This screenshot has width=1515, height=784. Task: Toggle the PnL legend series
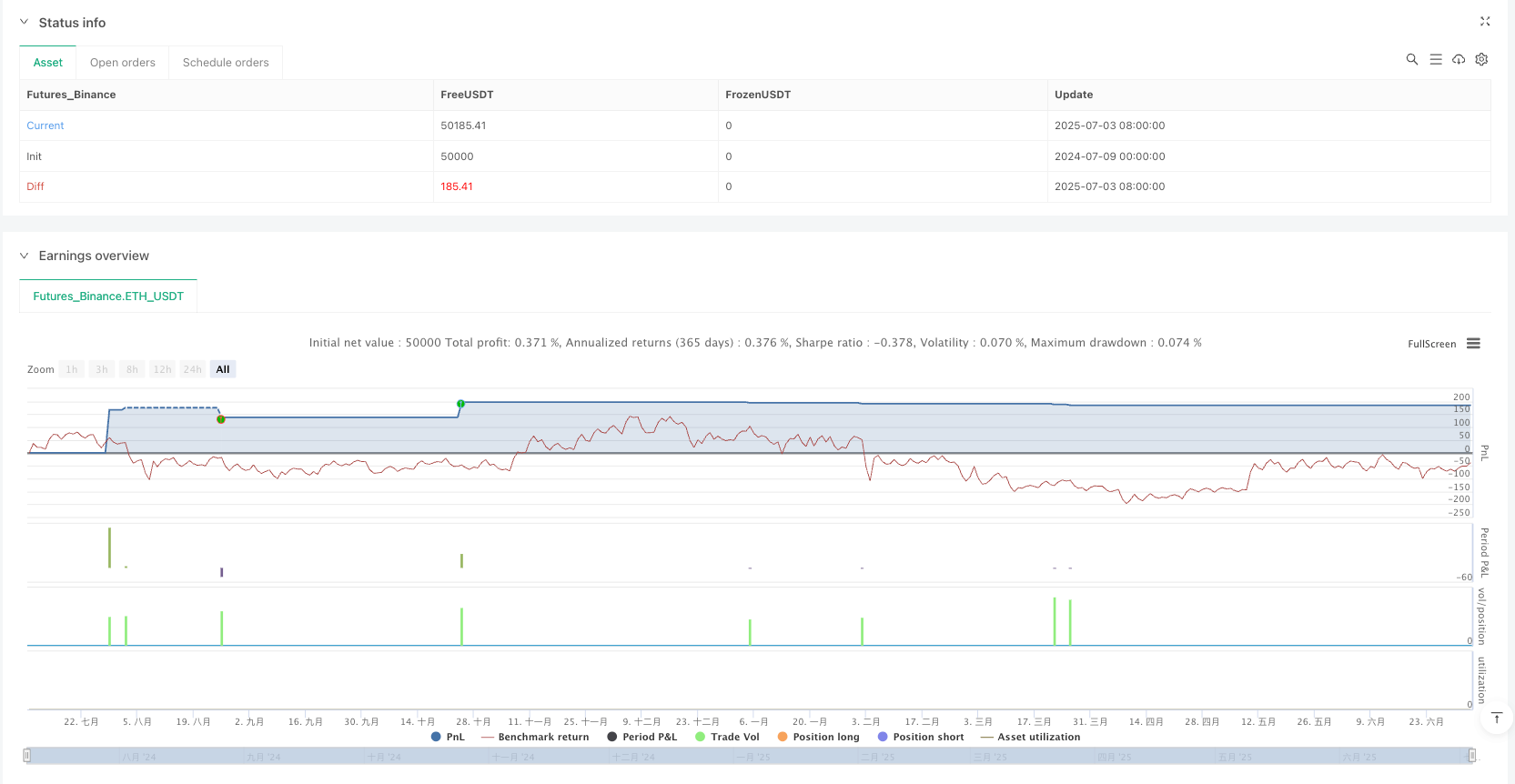pyautogui.click(x=448, y=737)
